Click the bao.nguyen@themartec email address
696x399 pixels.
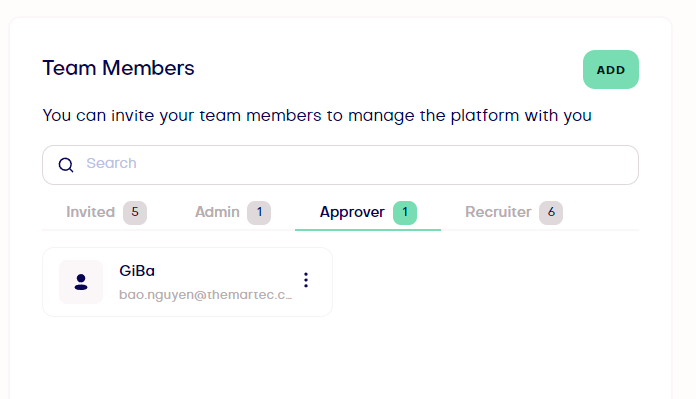(x=206, y=295)
